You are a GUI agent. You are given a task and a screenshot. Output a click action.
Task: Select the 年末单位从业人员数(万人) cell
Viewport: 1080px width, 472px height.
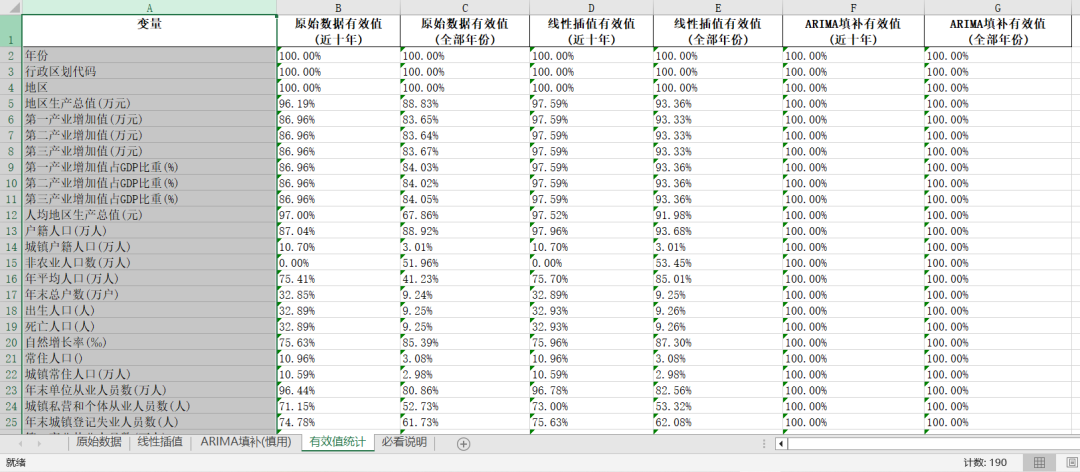tap(149, 390)
